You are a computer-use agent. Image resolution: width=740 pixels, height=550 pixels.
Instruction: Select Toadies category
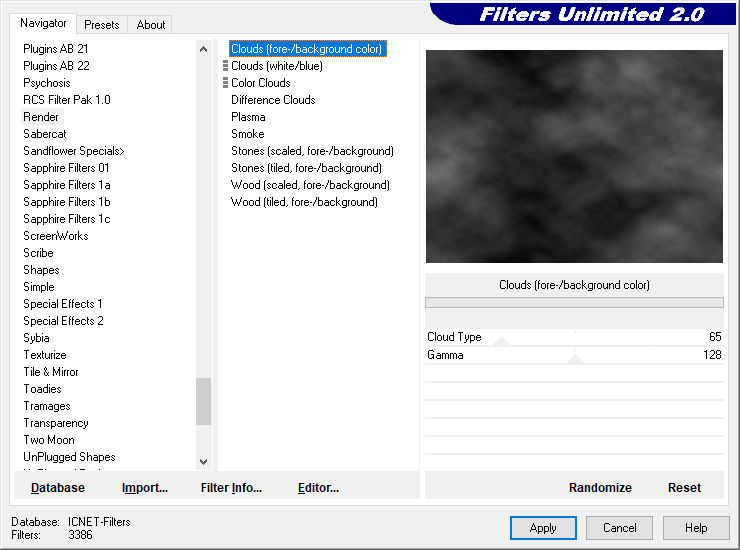42,389
